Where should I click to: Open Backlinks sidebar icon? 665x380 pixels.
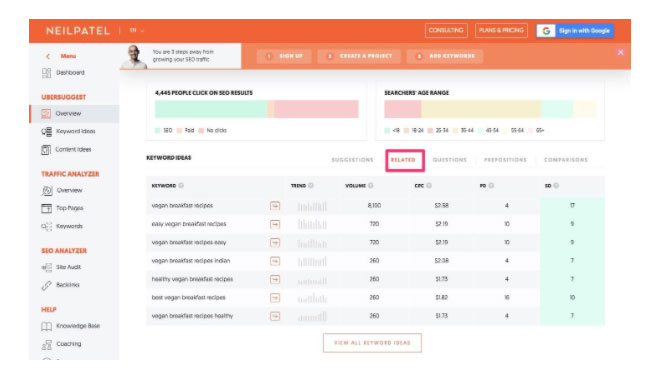coord(46,285)
